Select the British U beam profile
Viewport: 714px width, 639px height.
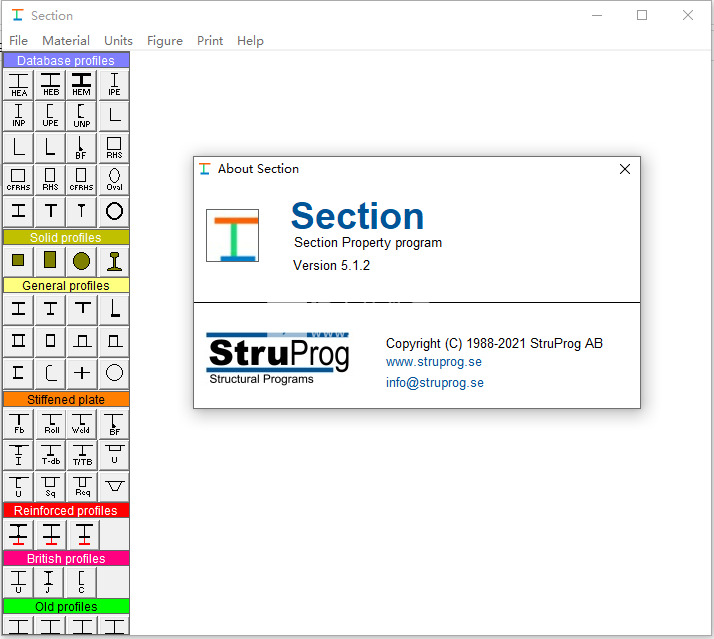click(x=18, y=582)
